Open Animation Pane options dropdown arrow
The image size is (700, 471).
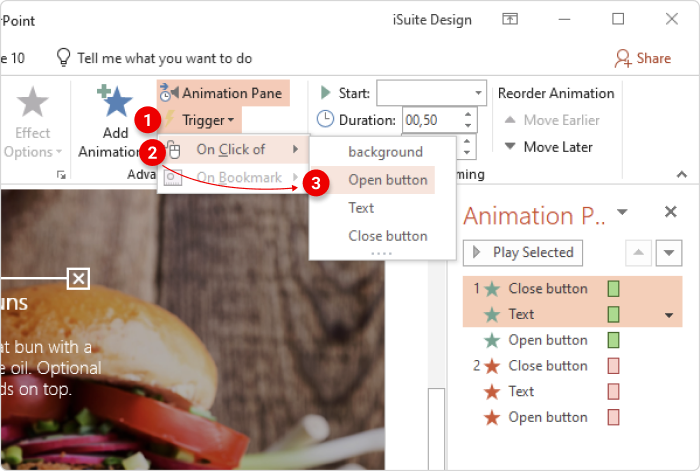pyautogui.click(x=622, y=212)
